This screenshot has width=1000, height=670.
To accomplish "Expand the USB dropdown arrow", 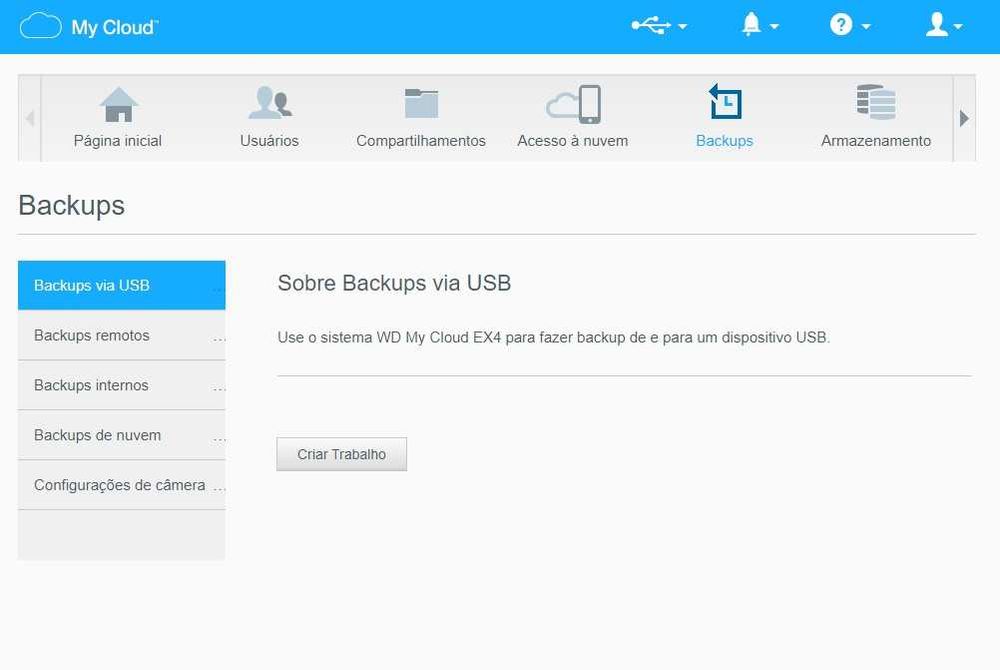I will pos(682,27).
